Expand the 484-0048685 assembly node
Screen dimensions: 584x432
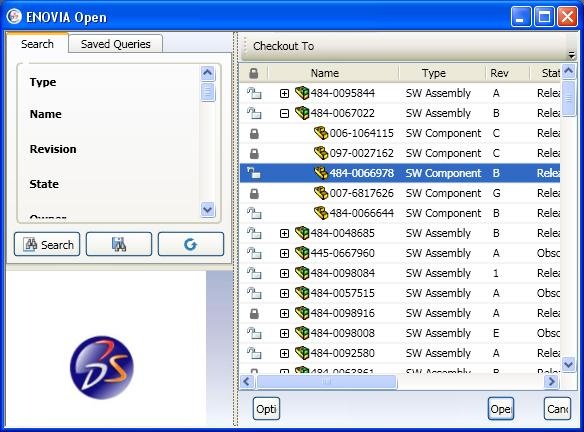coord(284,234)
